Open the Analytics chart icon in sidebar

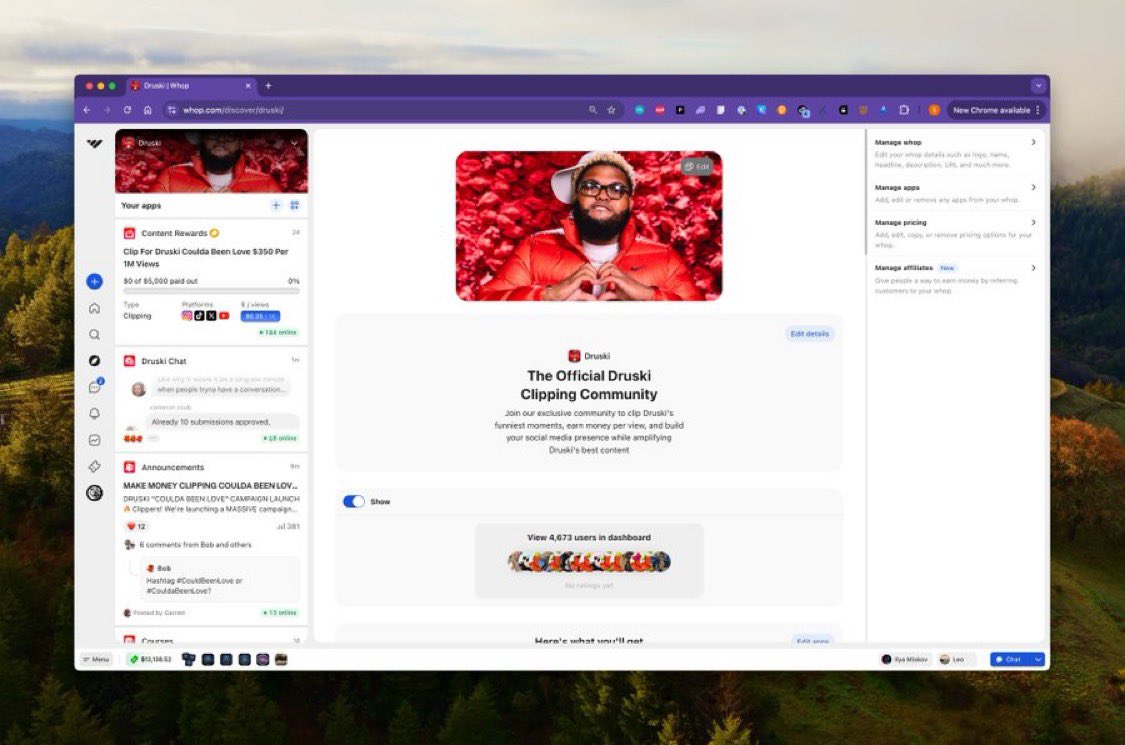click(x=94, y=440)
